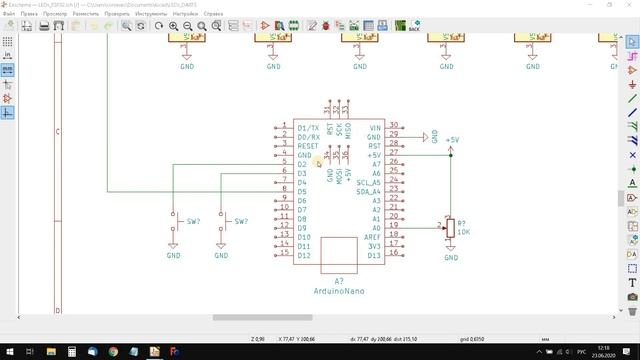
Task: Activate highlight net tool
Action: (x=632, y=56)
